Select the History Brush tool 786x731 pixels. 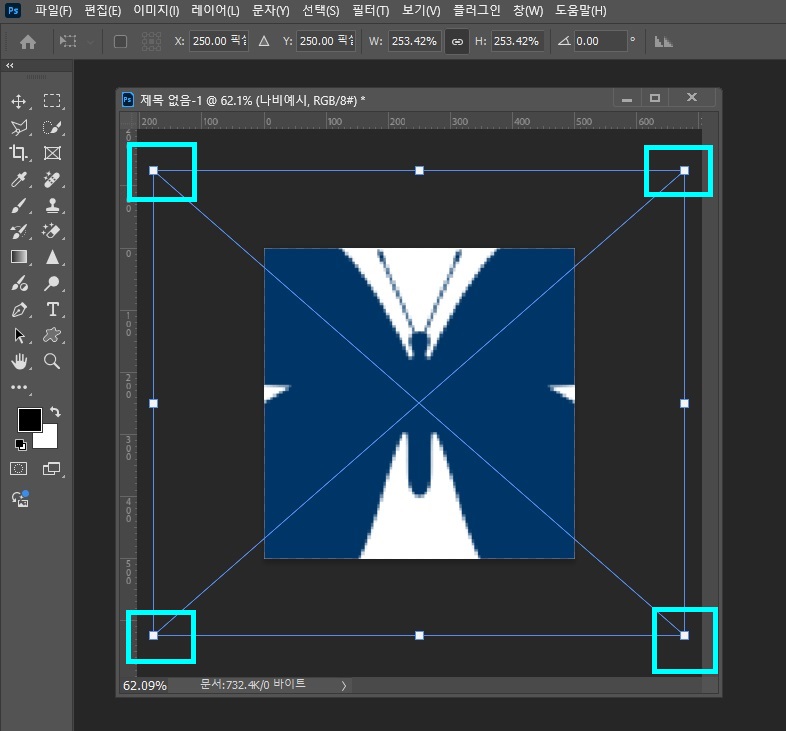coord(19,231)
